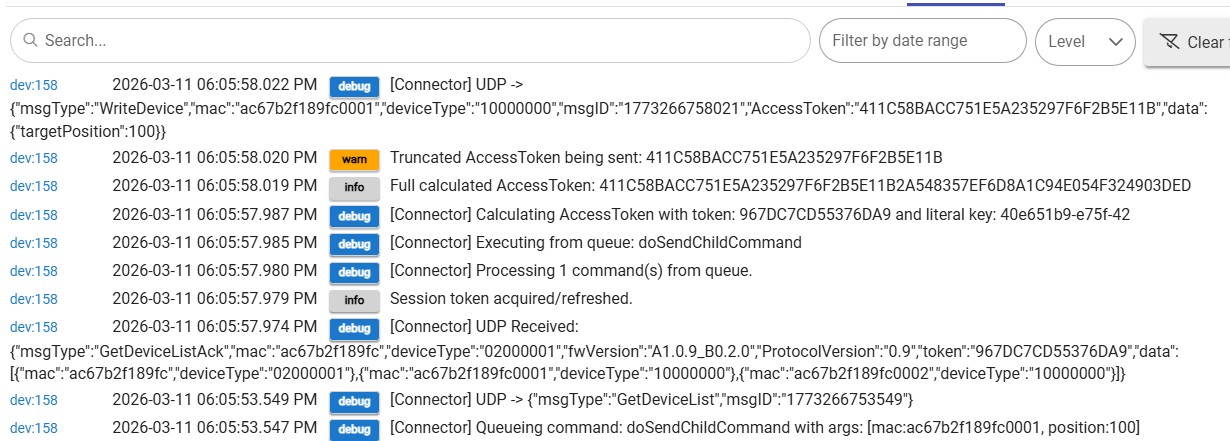
Task: Focus the Search logs text box
Action: 420,41
